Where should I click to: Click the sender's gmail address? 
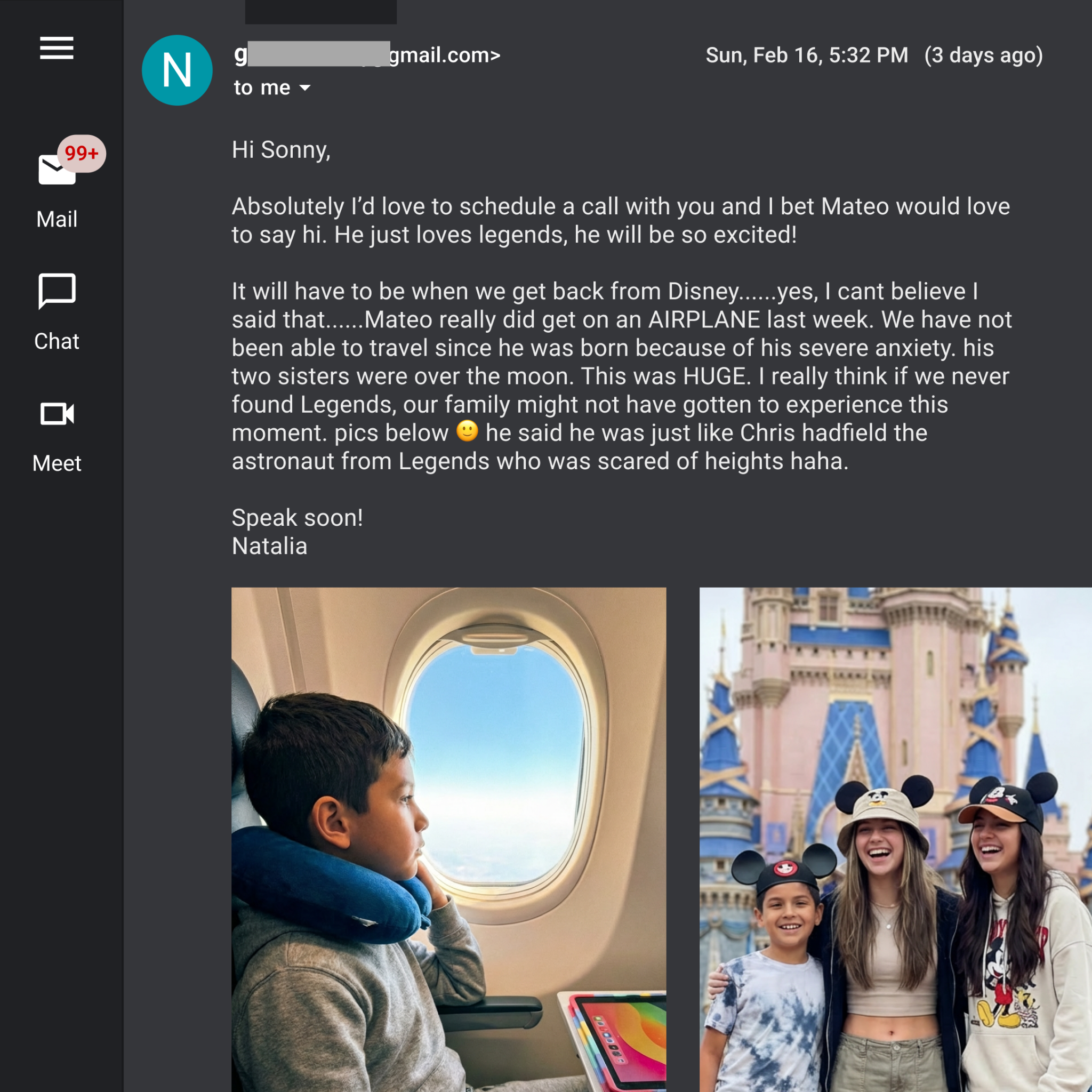click(367, 55)
